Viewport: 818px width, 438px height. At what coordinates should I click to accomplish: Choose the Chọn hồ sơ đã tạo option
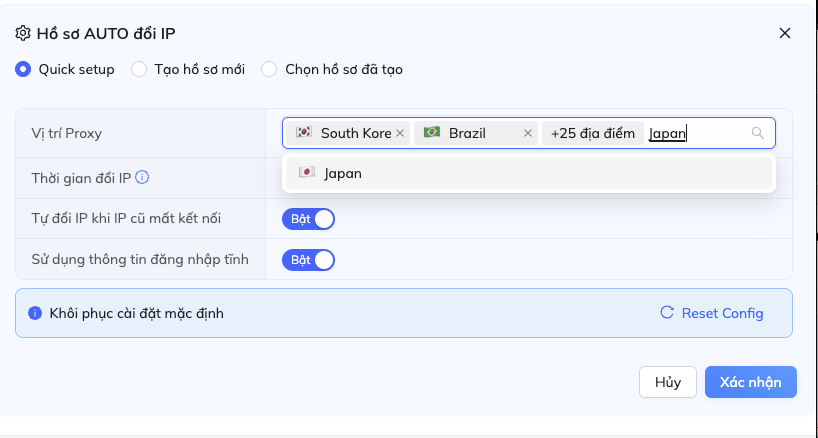[269, 69]
